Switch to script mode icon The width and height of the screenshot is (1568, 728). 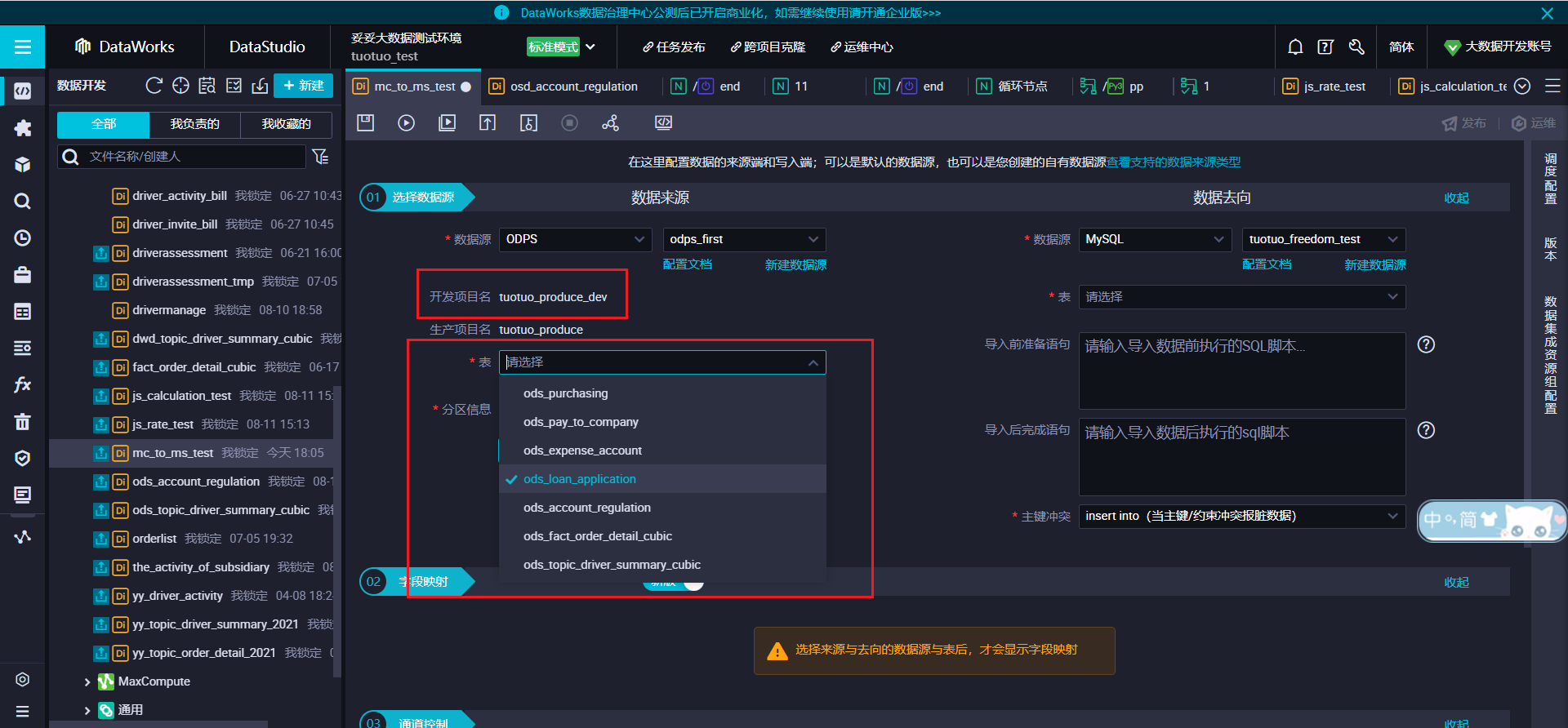[663, 123]
